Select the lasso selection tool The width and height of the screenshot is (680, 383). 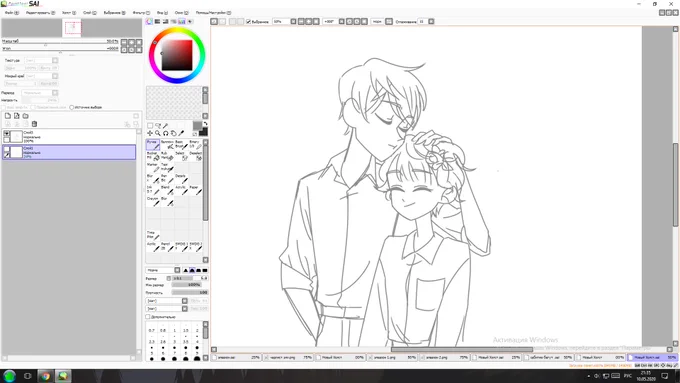158,125
